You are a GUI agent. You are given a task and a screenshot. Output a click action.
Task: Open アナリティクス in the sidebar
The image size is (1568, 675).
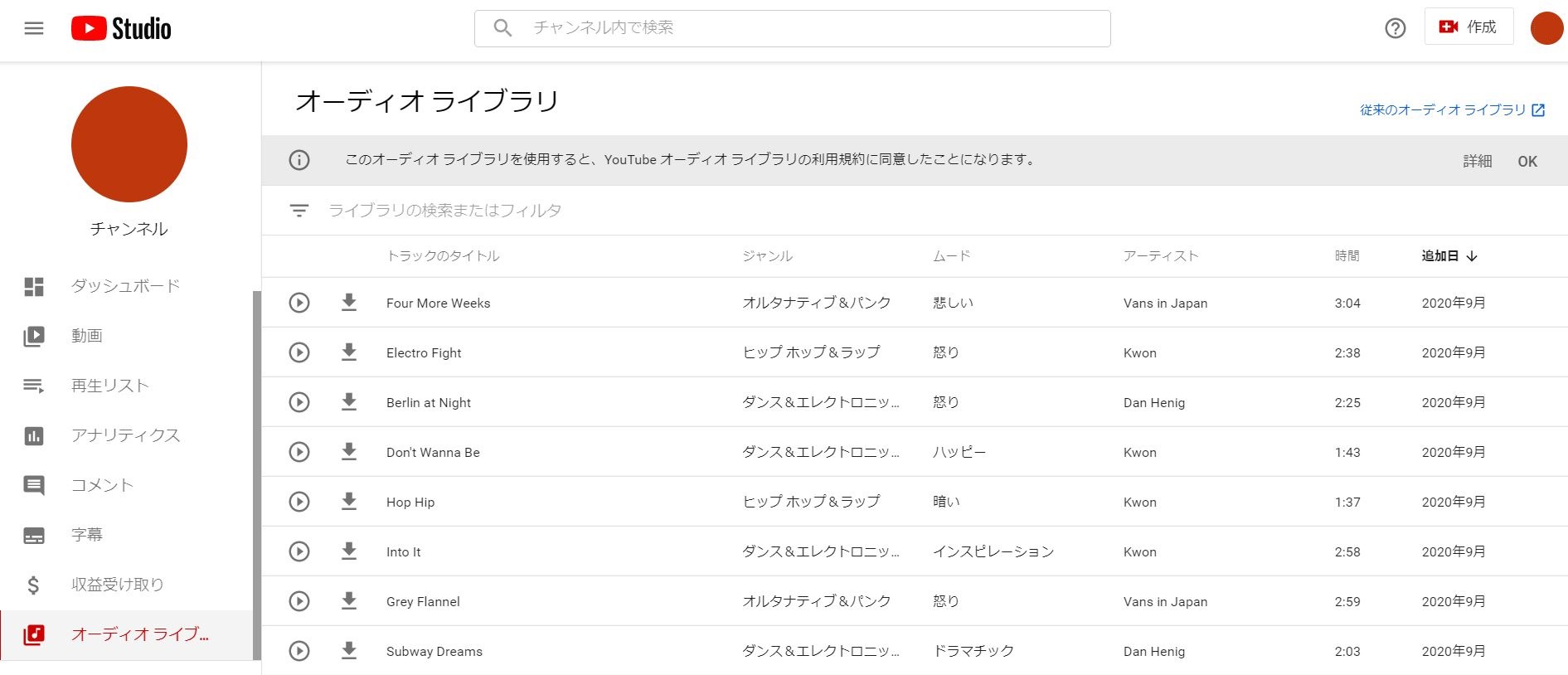point(126,435)
